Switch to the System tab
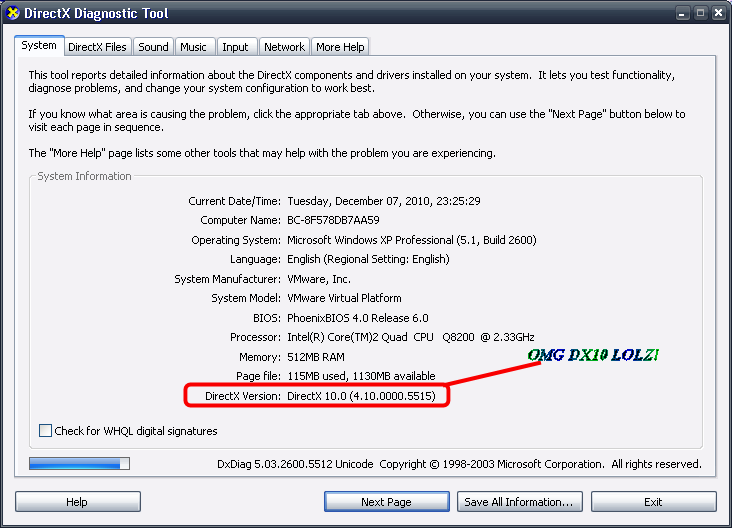Screen dimensions: 732x528 (x=39, y=46)
